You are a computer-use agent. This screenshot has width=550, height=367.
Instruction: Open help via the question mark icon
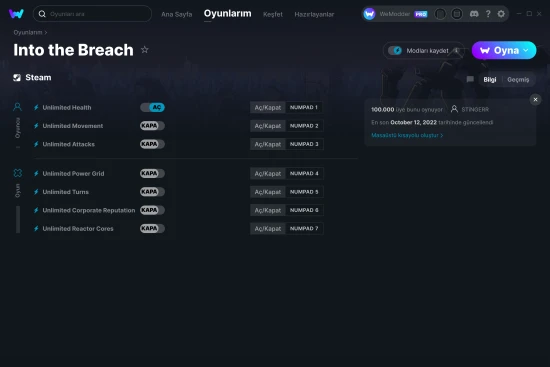[488, 14]
